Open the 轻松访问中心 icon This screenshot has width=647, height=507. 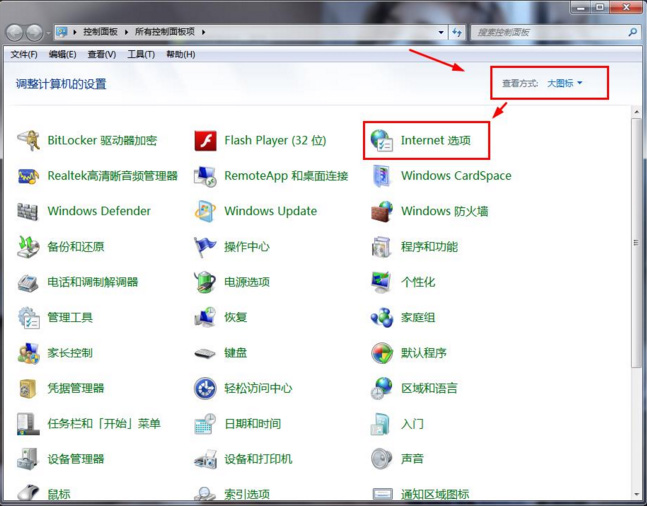(205, 389)
